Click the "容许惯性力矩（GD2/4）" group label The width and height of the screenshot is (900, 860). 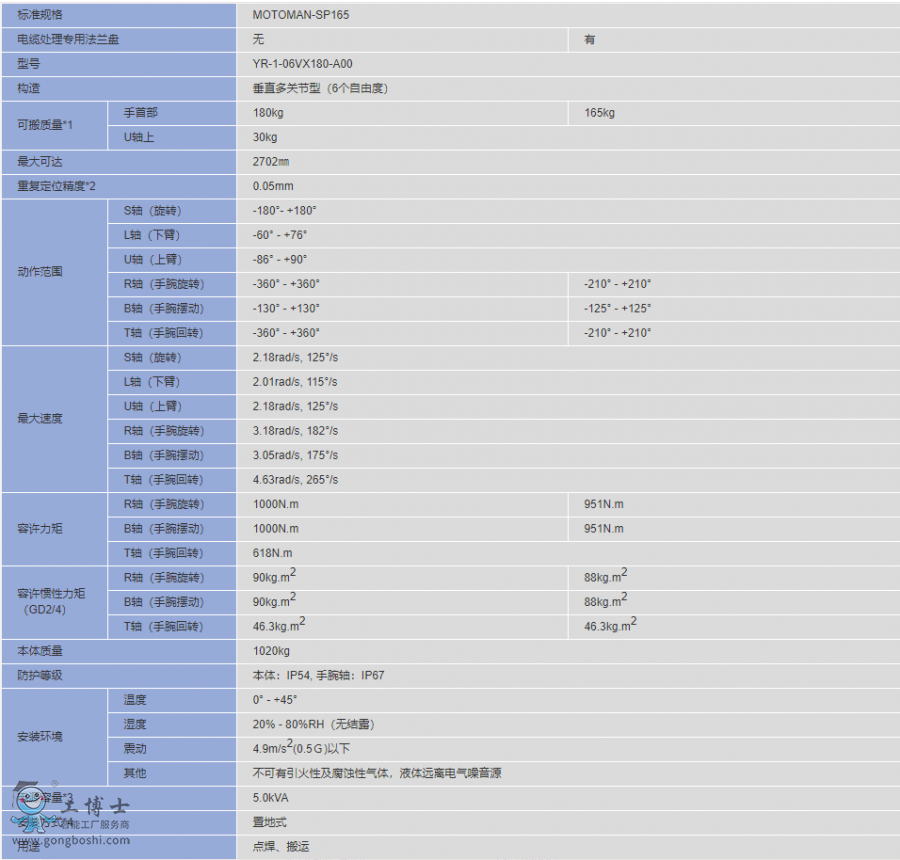51,602
